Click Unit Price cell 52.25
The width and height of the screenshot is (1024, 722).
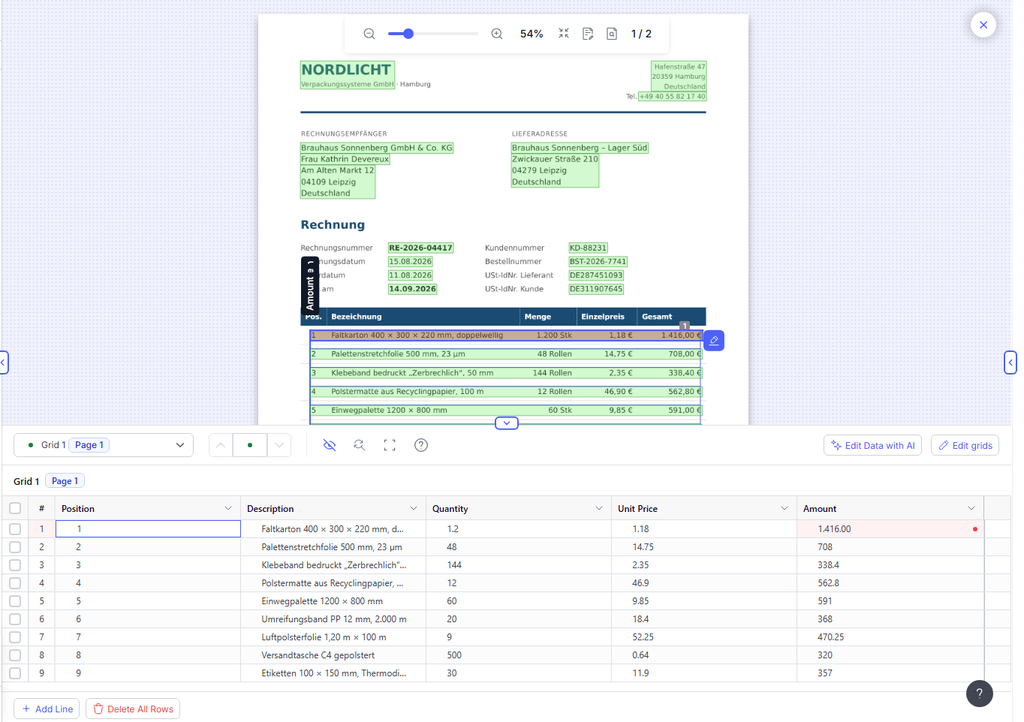coord(704,637)
